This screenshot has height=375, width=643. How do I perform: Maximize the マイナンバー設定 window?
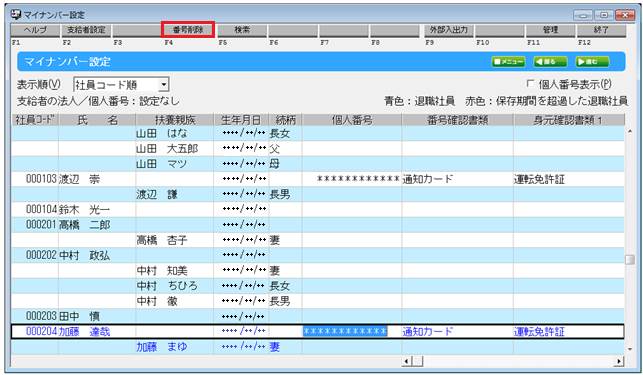pyautogui.click(x=604, y=15)
